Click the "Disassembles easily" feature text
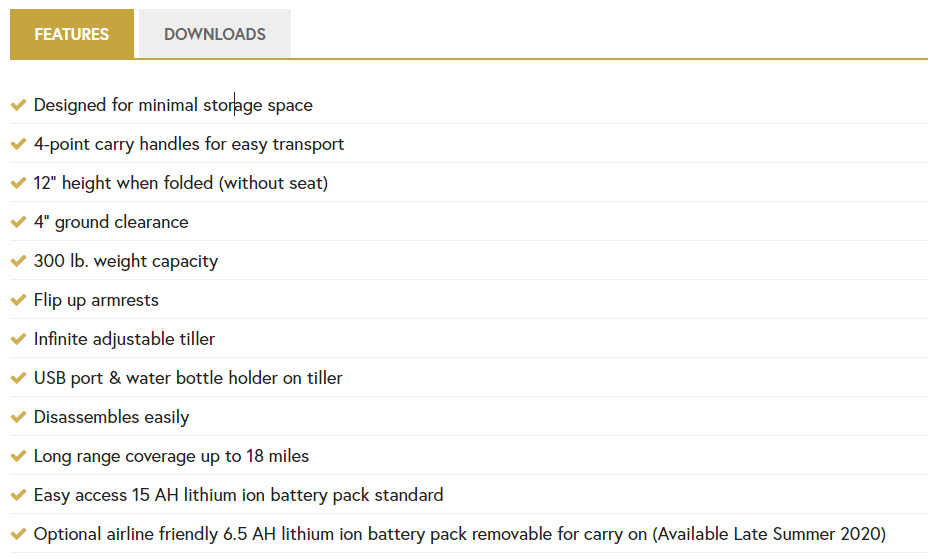 click(111, 417)
